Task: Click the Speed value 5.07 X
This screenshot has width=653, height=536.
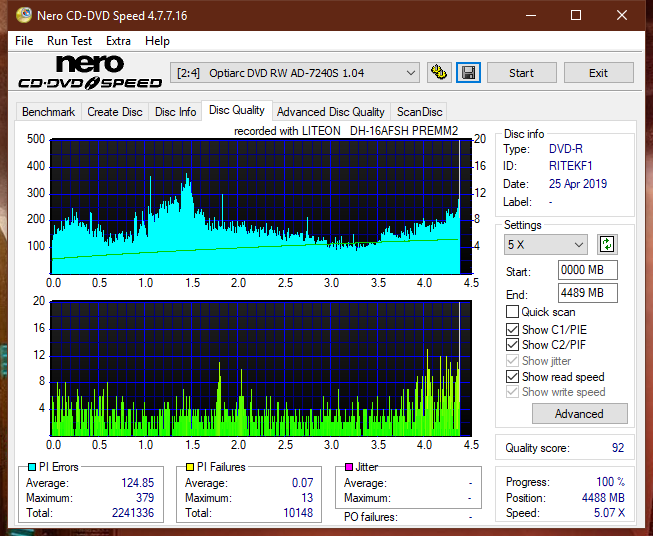Action: click(x=609, y=513)
